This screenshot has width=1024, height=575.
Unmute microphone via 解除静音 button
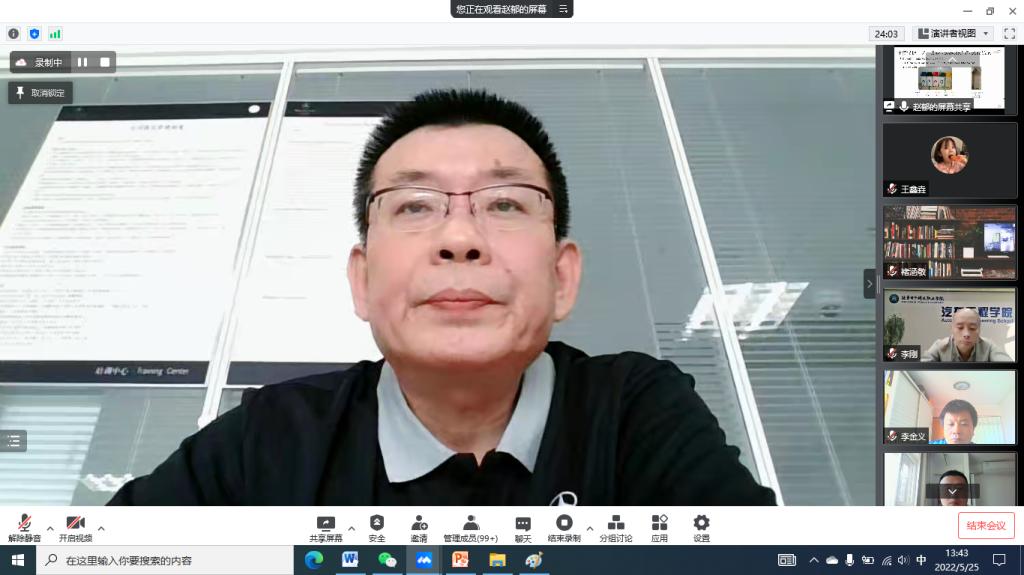[x=24, y=528]
